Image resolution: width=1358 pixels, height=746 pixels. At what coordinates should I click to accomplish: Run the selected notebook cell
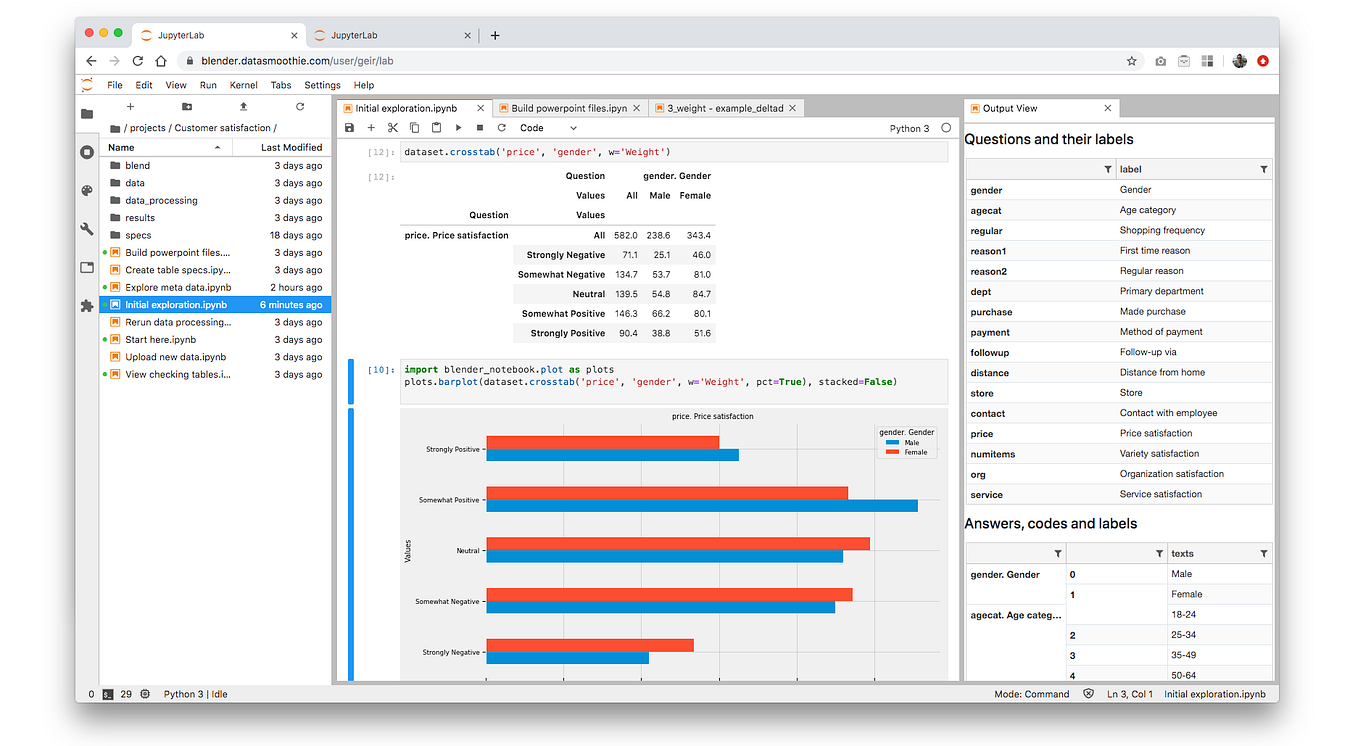458,128
